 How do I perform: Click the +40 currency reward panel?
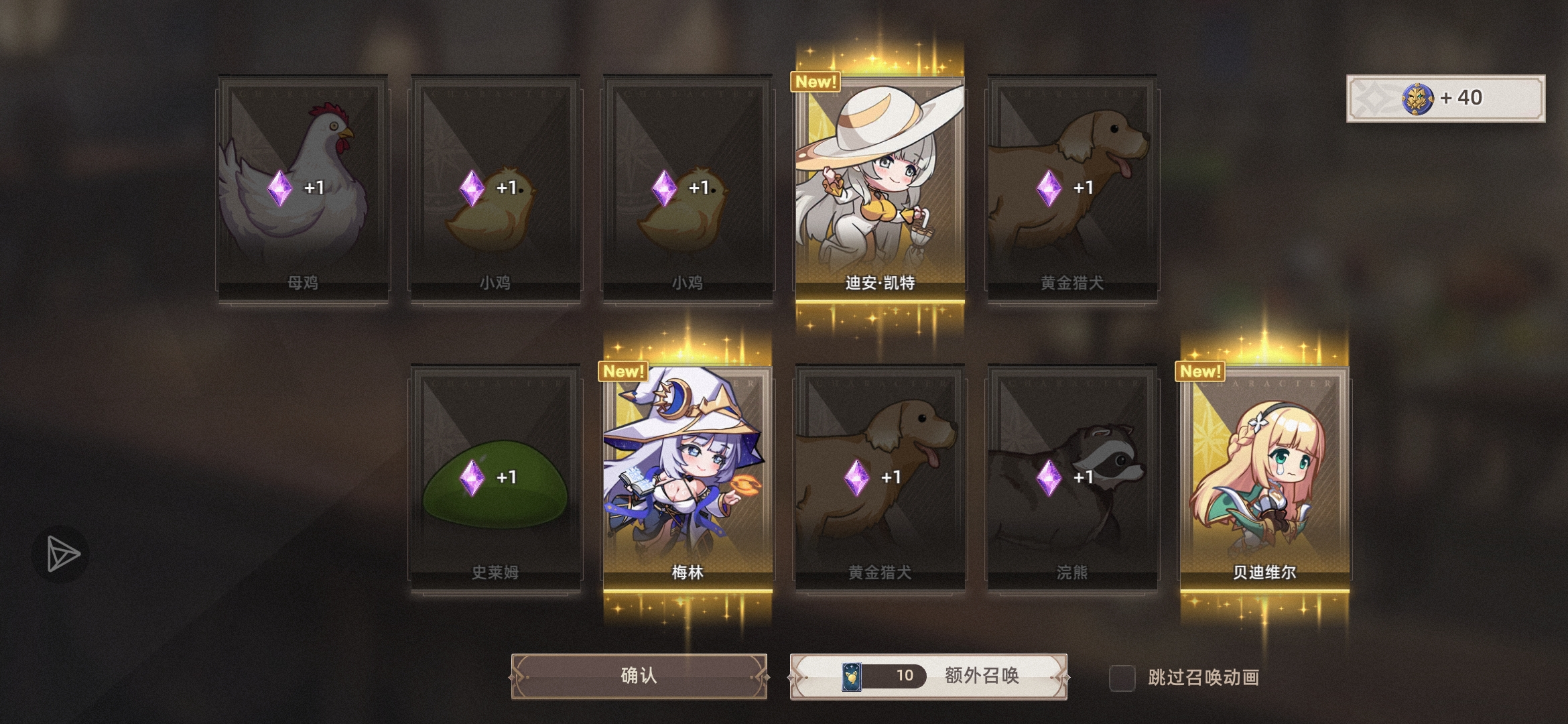(x=1446, y=99)
